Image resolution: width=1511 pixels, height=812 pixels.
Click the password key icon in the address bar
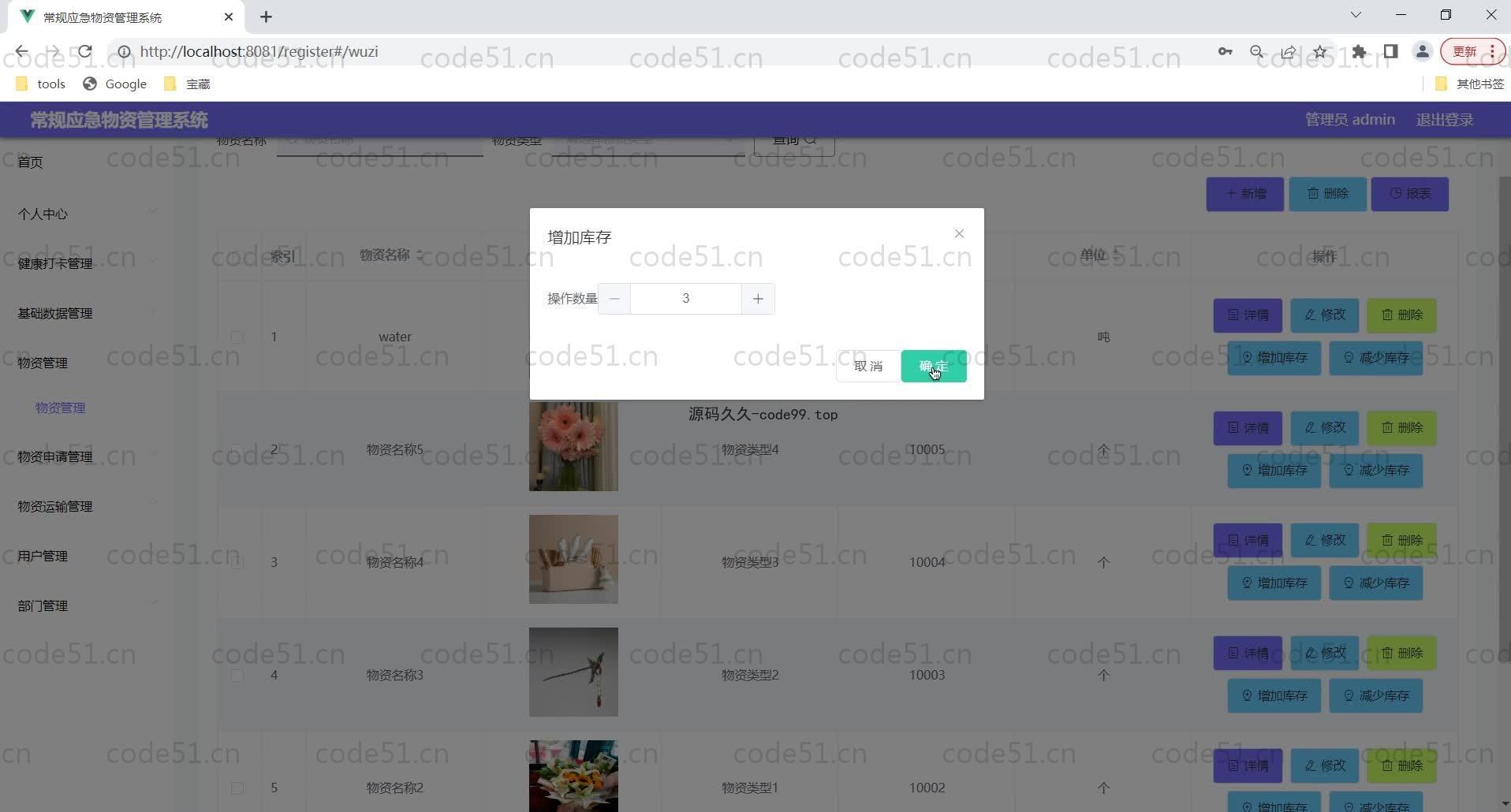1225,51
